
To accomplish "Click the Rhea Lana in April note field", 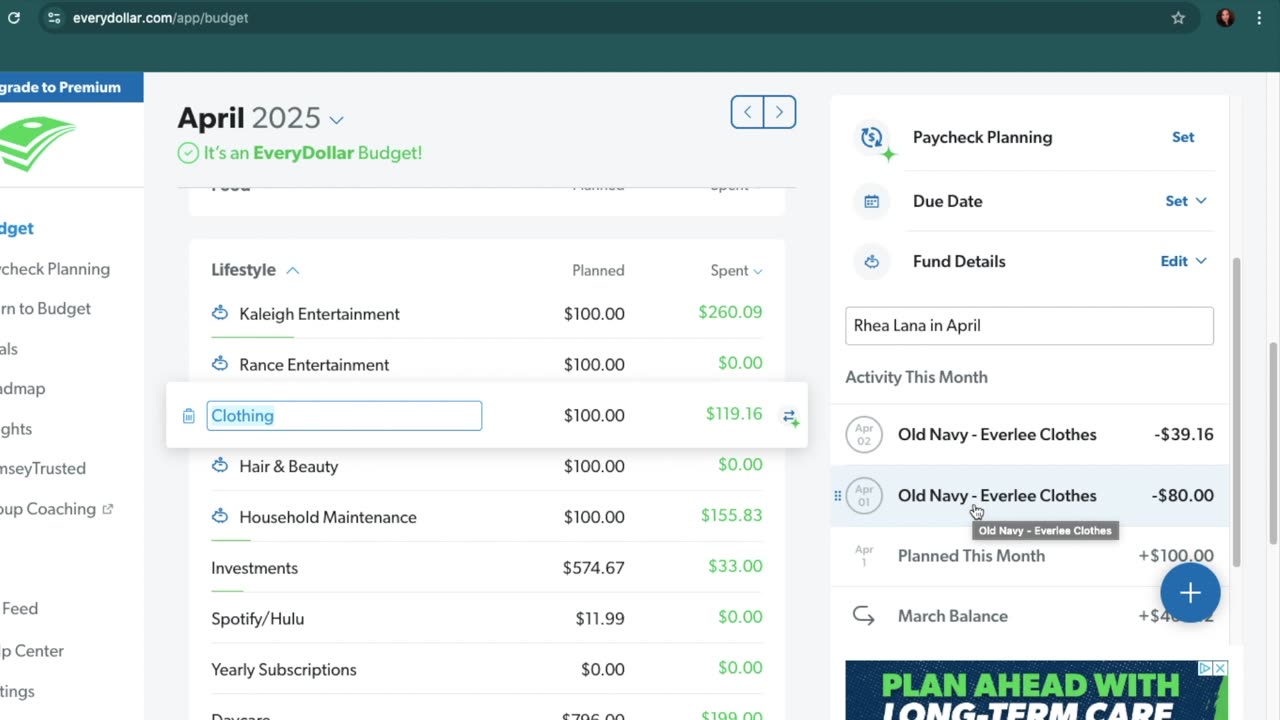I will coord(1029,326).
